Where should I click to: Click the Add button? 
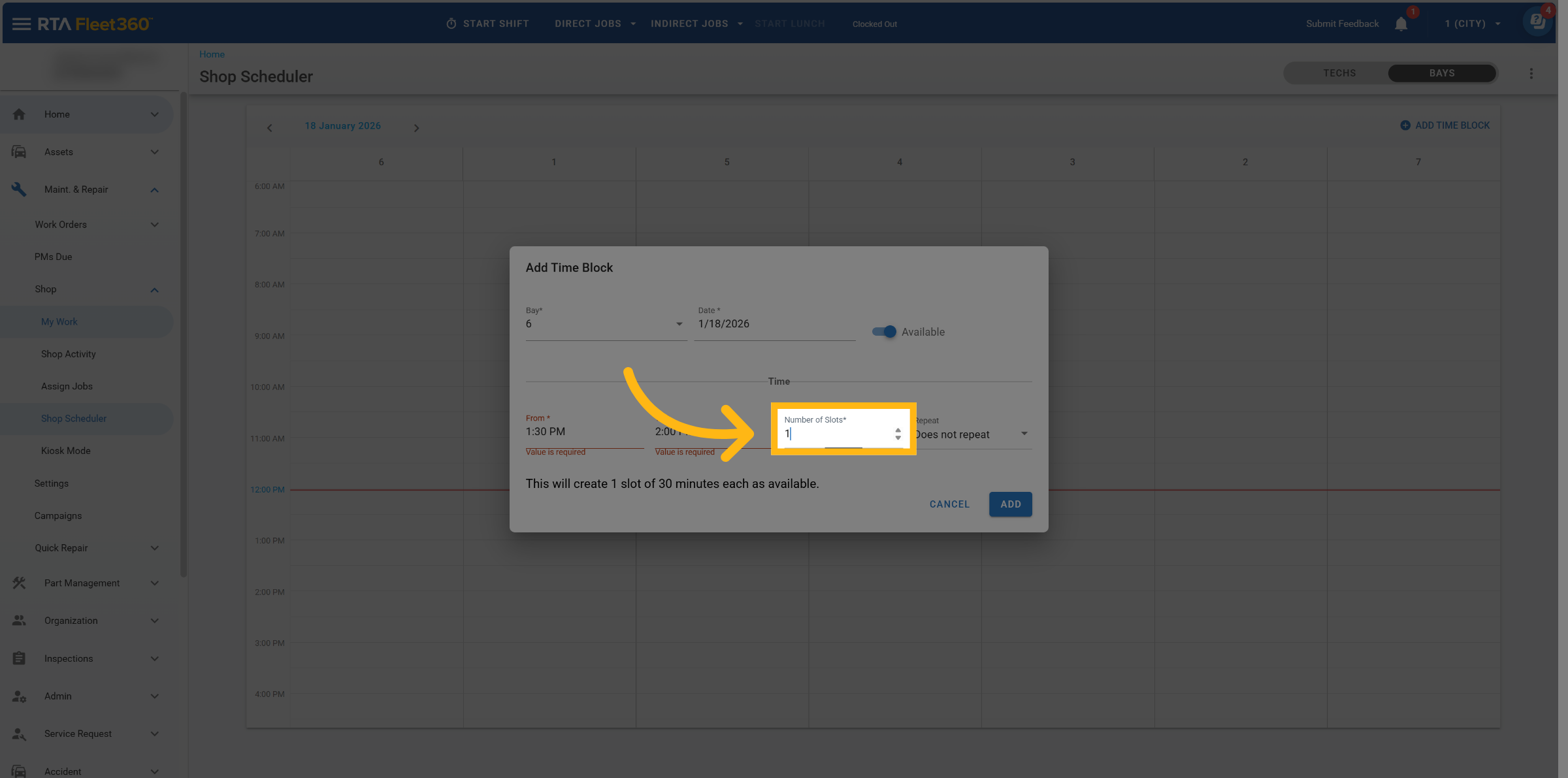(x=1010, y=504)
